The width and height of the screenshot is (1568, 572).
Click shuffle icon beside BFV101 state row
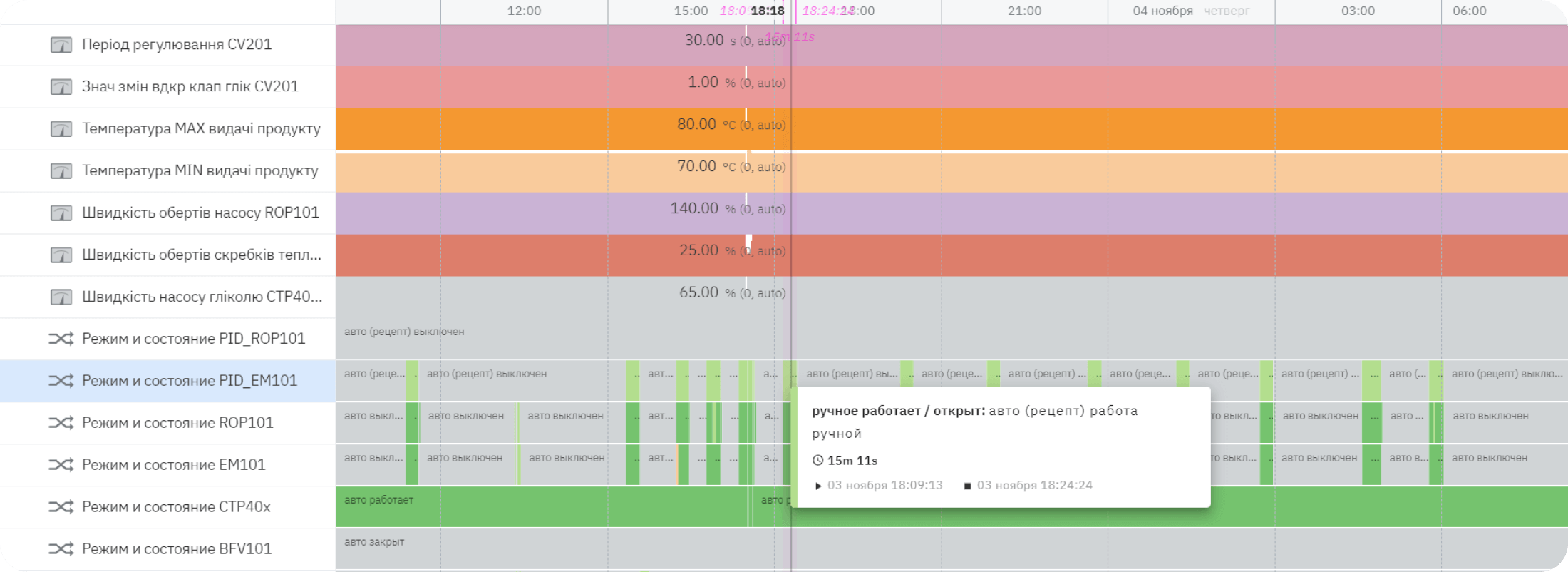pyautogui.click(x=61, y=549)
